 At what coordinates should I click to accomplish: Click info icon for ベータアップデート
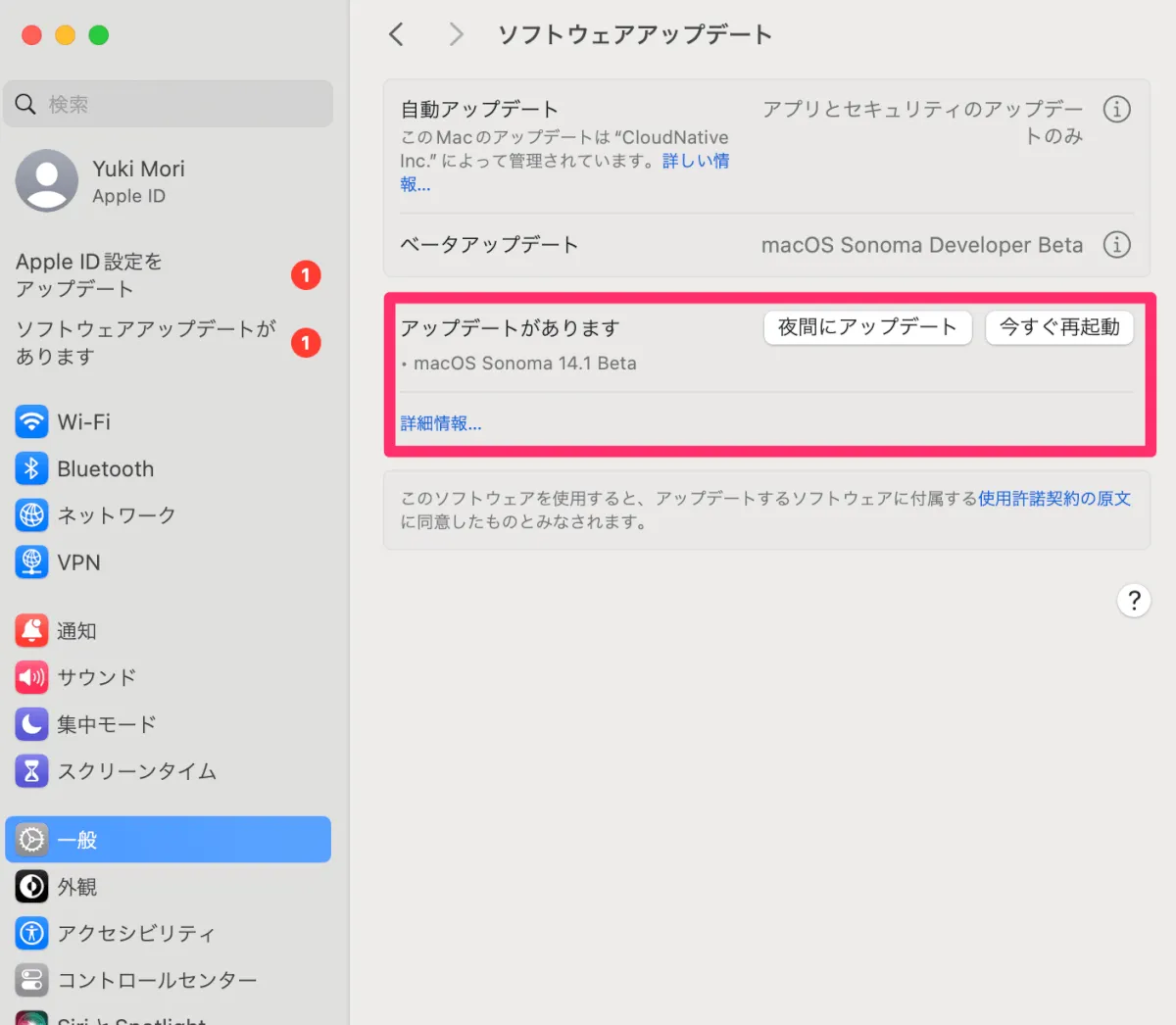1117,244
